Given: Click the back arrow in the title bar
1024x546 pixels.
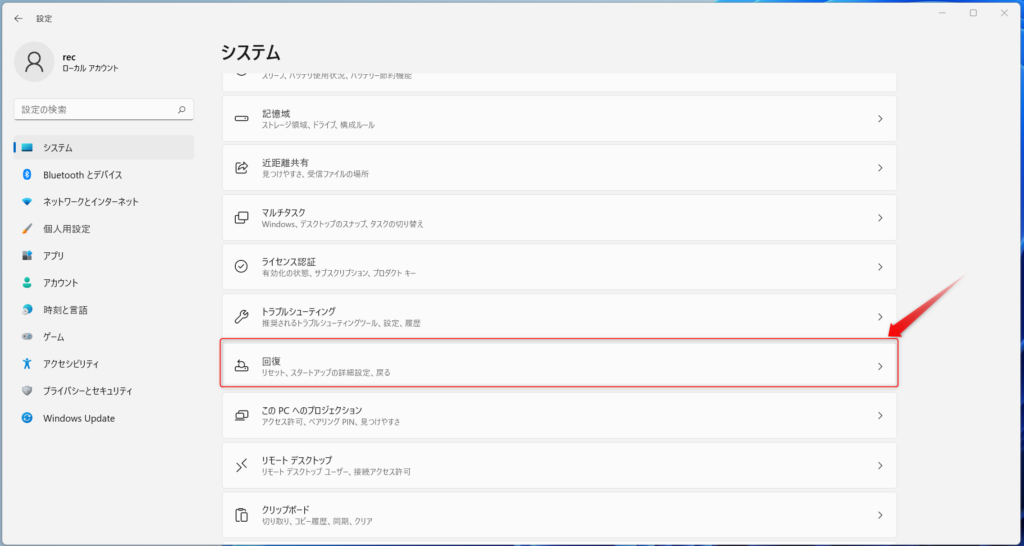Looking at the screenshot, I should tap(18, 19).
